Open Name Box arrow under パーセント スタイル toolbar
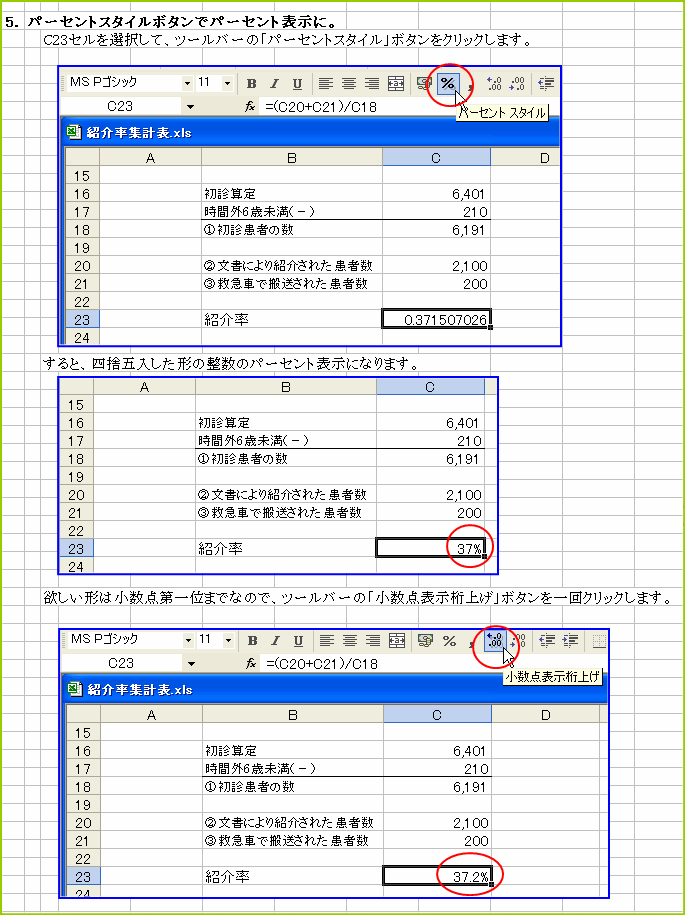Viewport: 685px width, 915px height. pos(190,107)
